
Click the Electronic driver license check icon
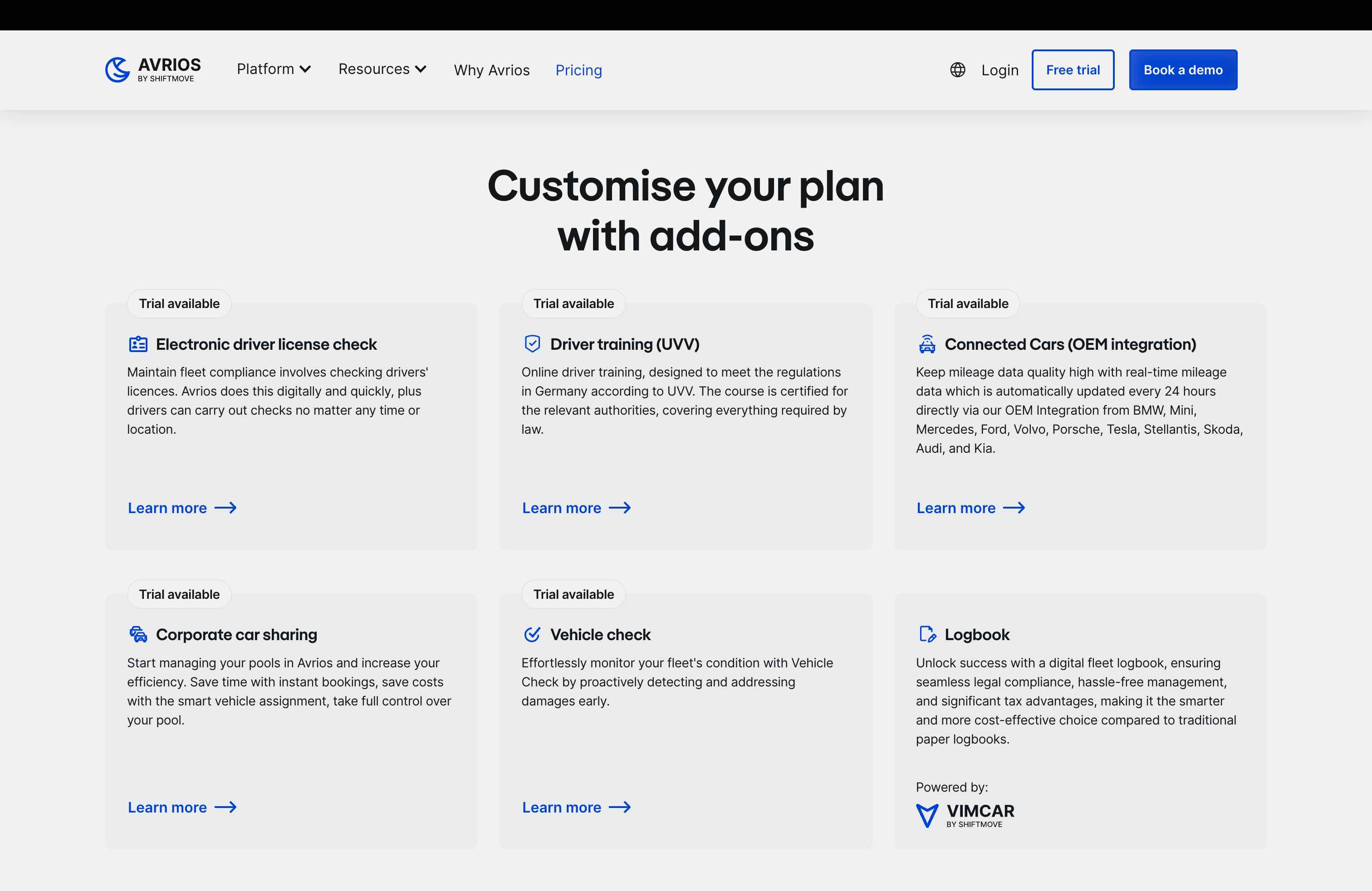[138, 344]
